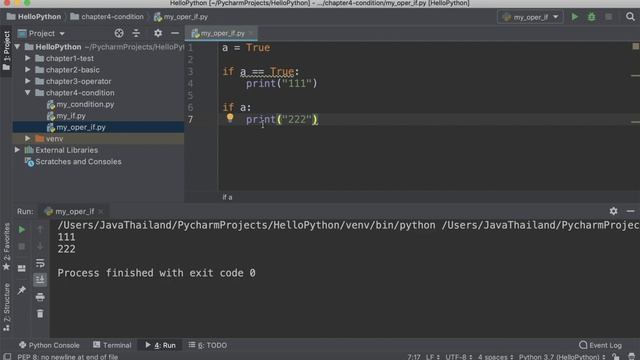This screenshot has height=360, width=640.
Task: Open Project panel settings gear
Action: click(x=158, y=33)
